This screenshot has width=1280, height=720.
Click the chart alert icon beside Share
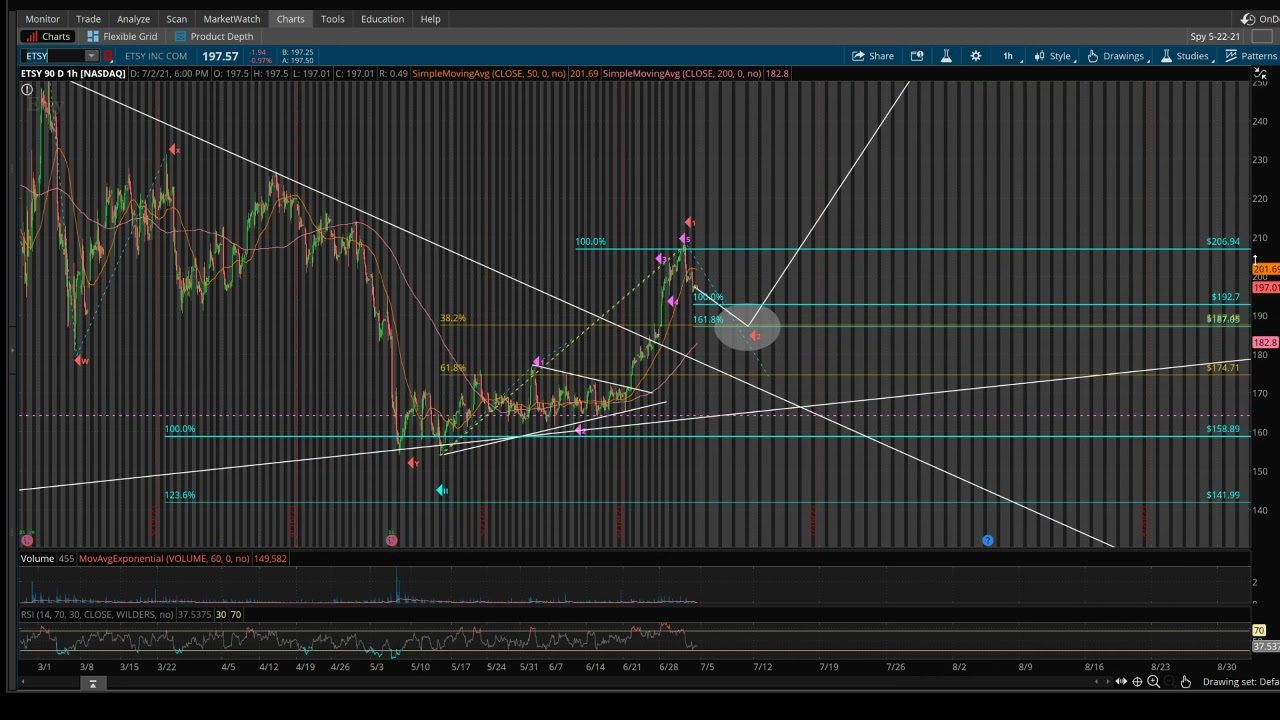916,56
